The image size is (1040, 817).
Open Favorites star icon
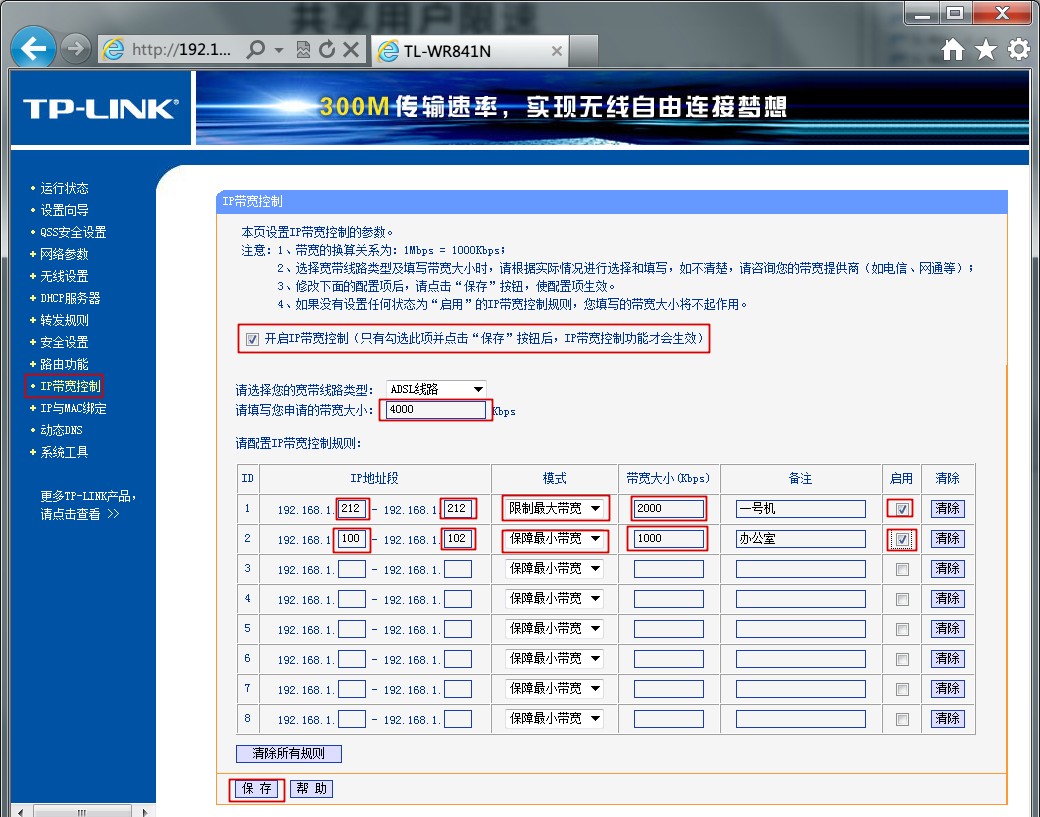coord(986,49)
